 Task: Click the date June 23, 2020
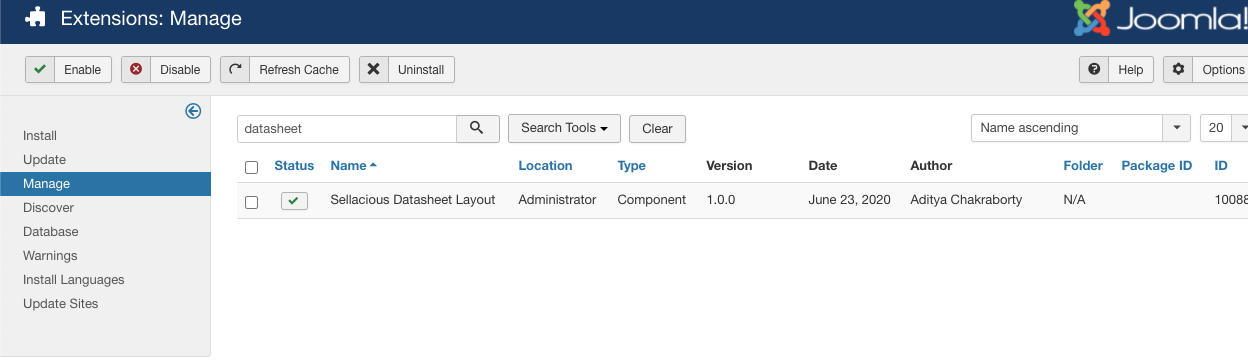pyautogui.click(x=849, y=200)
